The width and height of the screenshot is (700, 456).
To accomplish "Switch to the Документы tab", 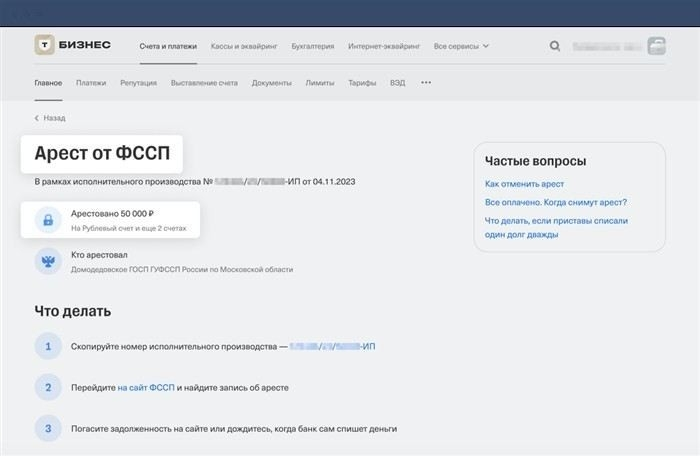I will coord(271,83).
